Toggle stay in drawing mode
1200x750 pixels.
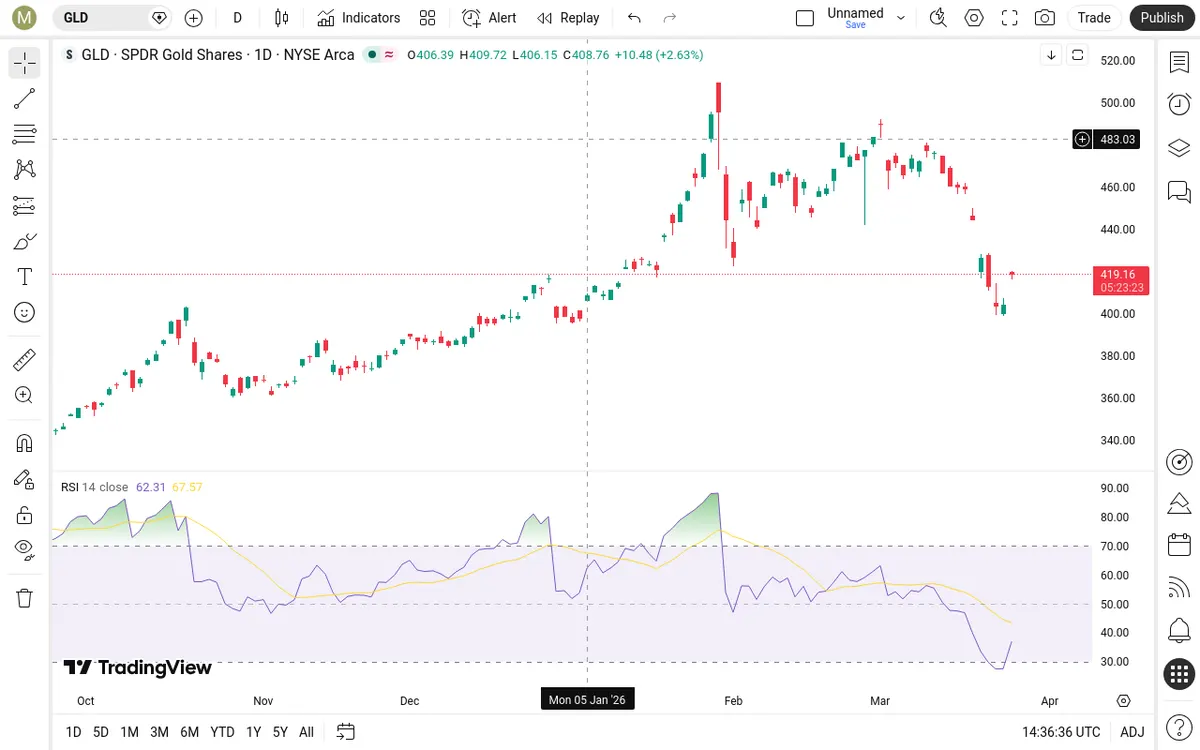click(x=25, y=479)
